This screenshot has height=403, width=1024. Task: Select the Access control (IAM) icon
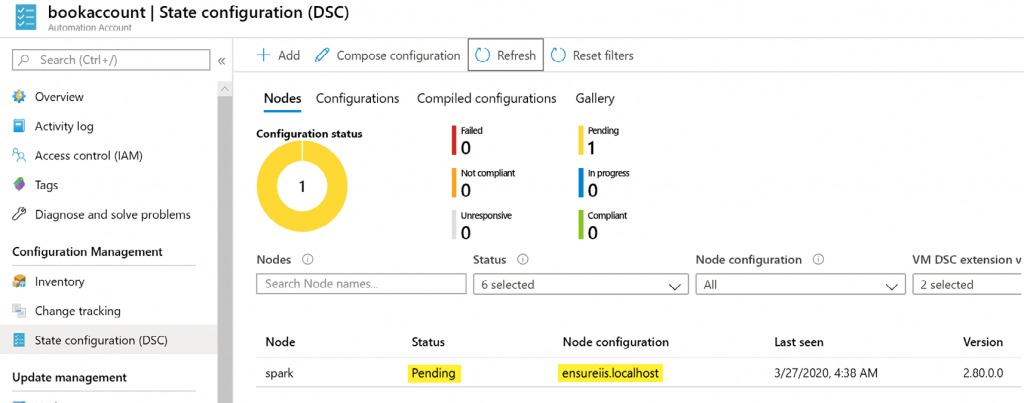click(18, 156)
